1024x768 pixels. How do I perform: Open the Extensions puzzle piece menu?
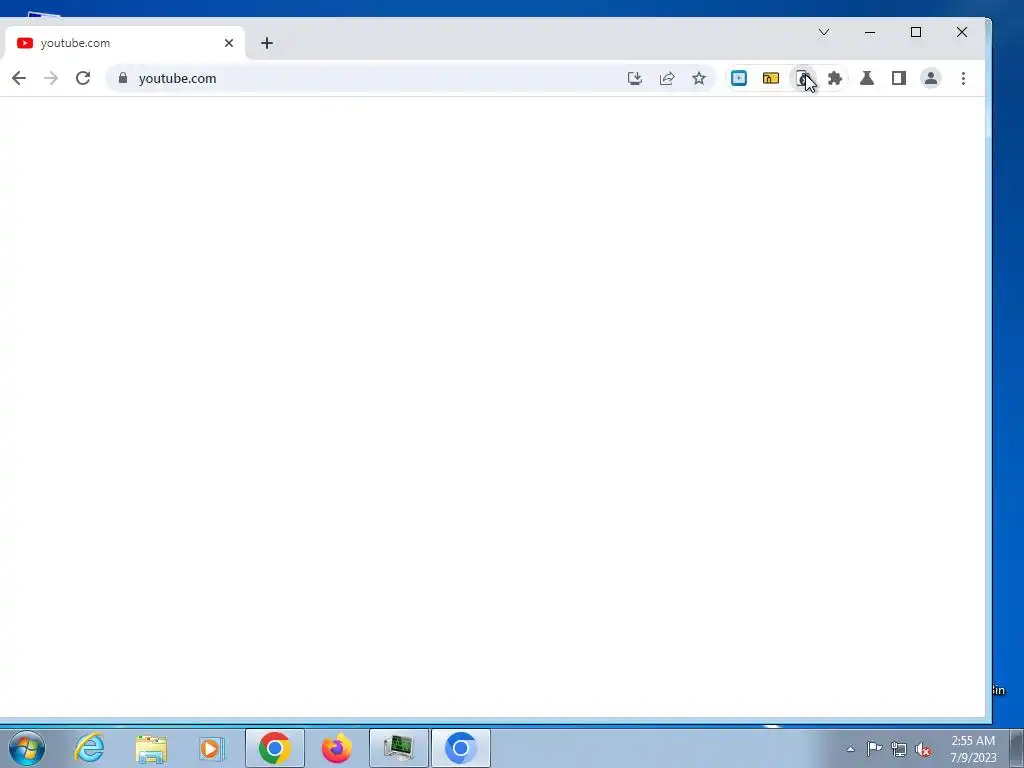835,78
